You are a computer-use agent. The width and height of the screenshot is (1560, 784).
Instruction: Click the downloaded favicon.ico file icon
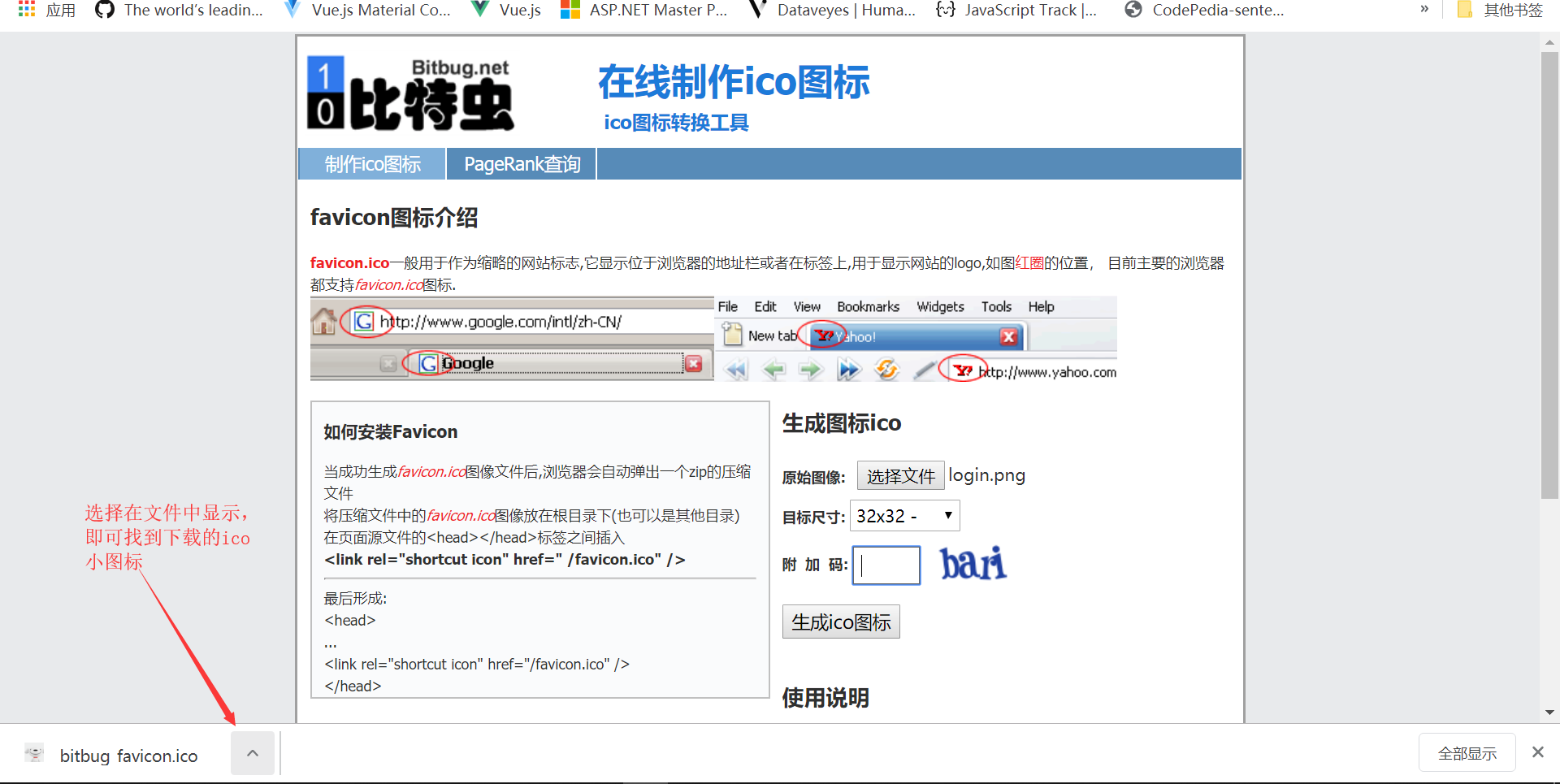pyautogui.click(x=34, y=753)
